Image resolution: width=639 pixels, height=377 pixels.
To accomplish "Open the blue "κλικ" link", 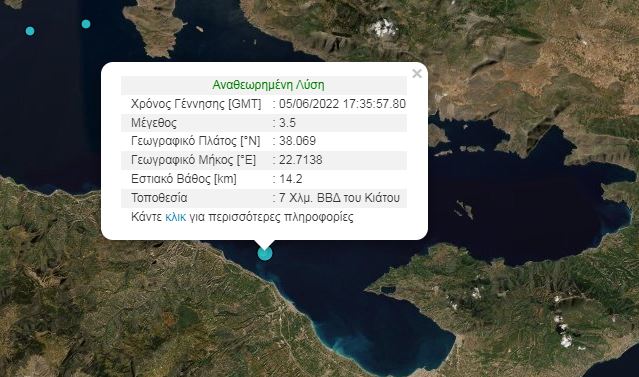I will [x=175, y=217].
